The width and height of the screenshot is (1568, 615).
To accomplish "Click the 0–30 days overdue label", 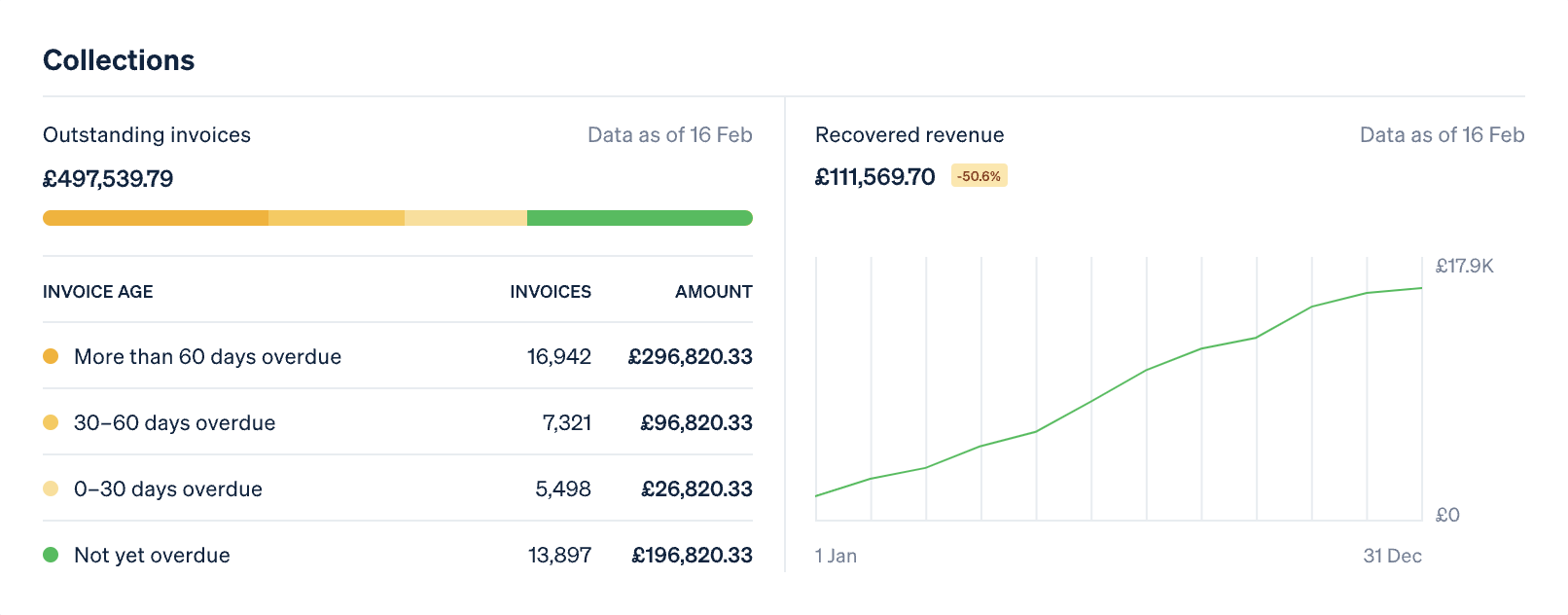I will click(167, 488).
